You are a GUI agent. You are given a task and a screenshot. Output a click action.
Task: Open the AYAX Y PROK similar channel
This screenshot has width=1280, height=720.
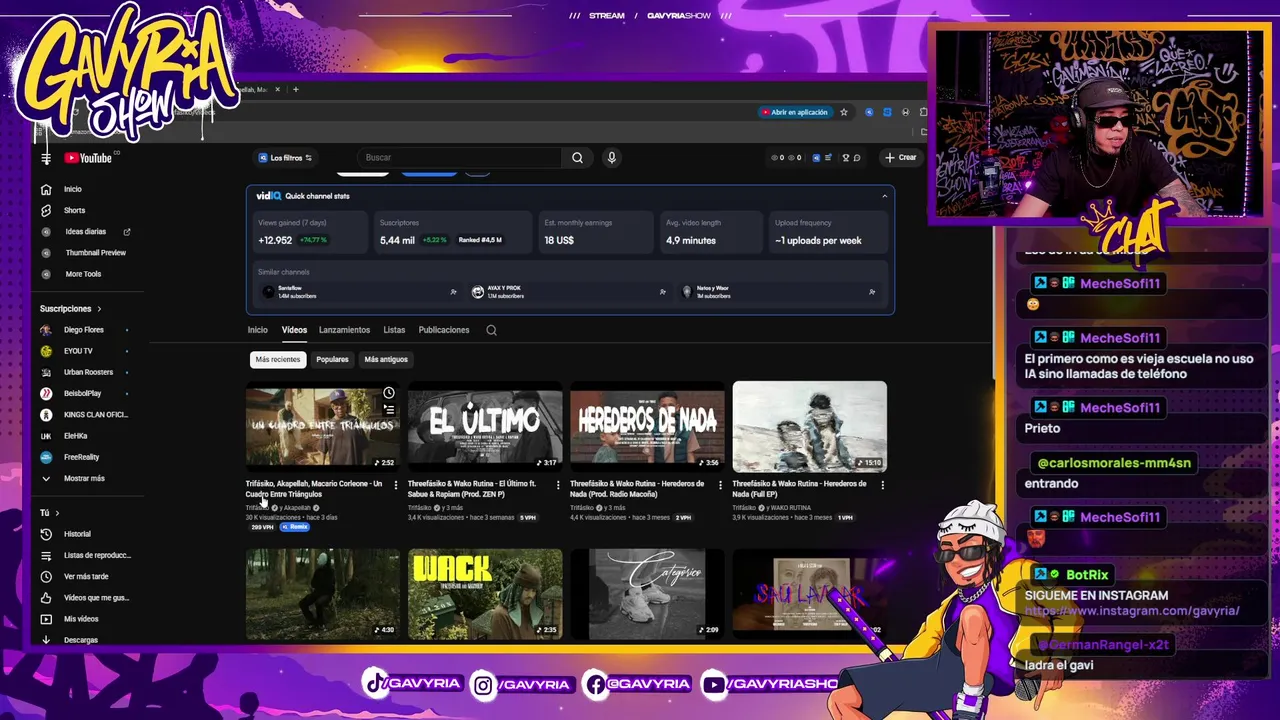pos(568,292)
